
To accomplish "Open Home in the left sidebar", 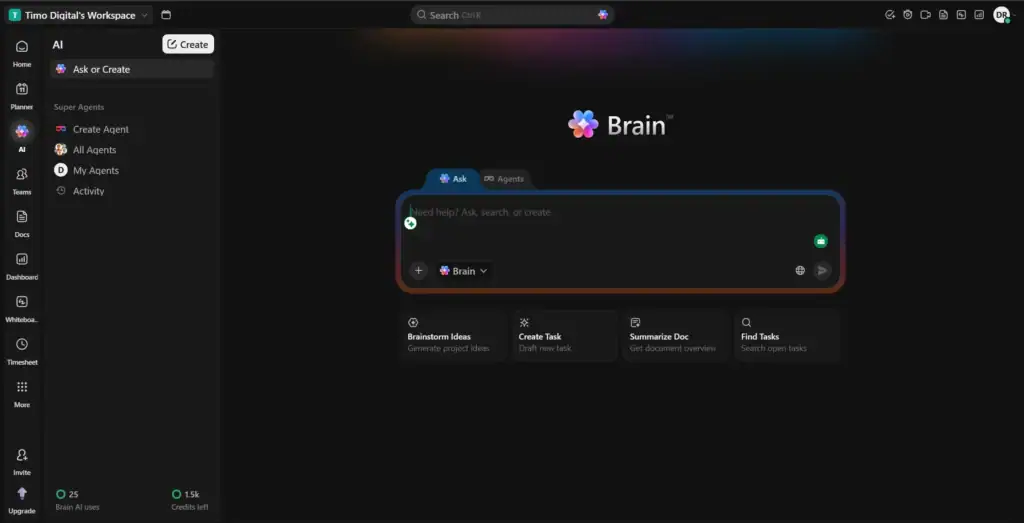I will point(22,54).
